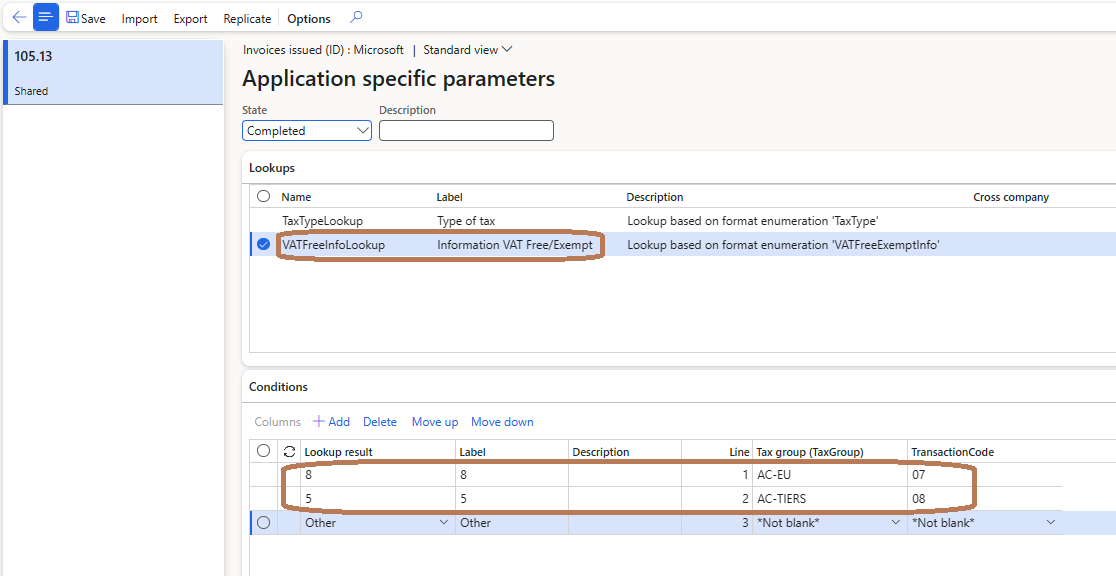Open the Lookup result dropdown showing Other
The width and height of the screenshot is (1116, 576).
444,522
